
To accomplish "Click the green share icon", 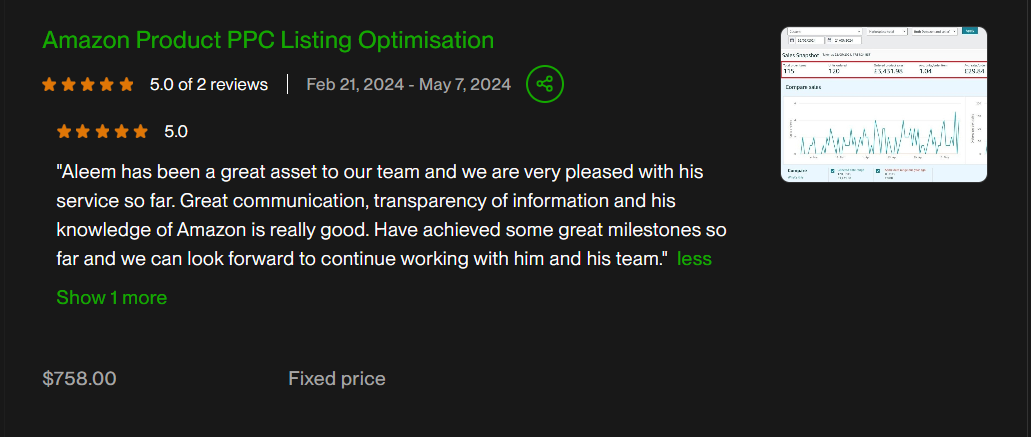I will 545,84.
